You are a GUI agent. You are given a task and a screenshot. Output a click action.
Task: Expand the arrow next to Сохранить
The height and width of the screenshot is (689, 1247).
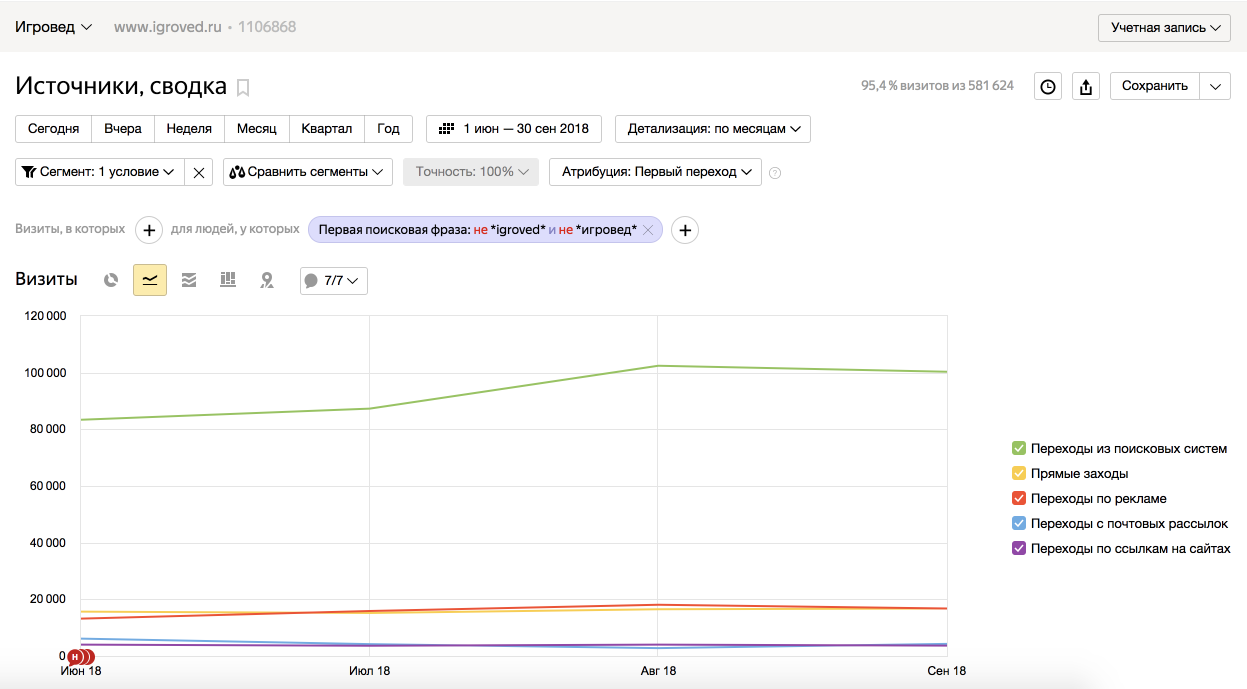click(x=1215, y=86)
